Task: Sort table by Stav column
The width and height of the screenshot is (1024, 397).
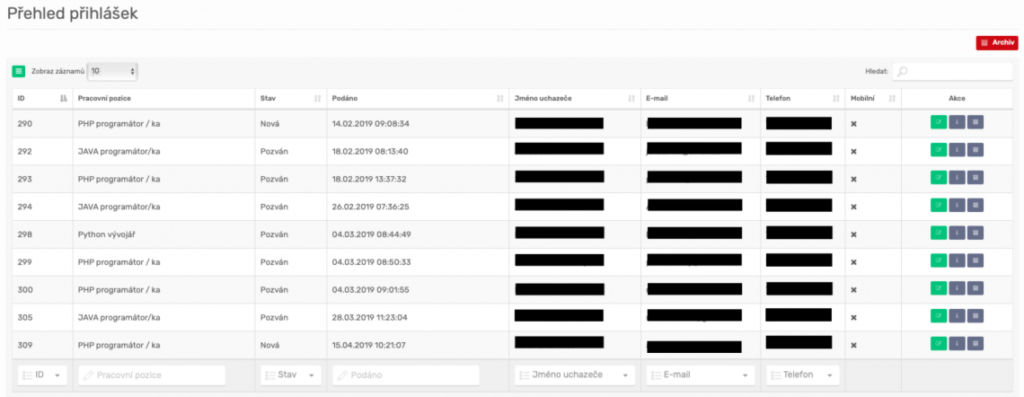Action: [290, 99]
